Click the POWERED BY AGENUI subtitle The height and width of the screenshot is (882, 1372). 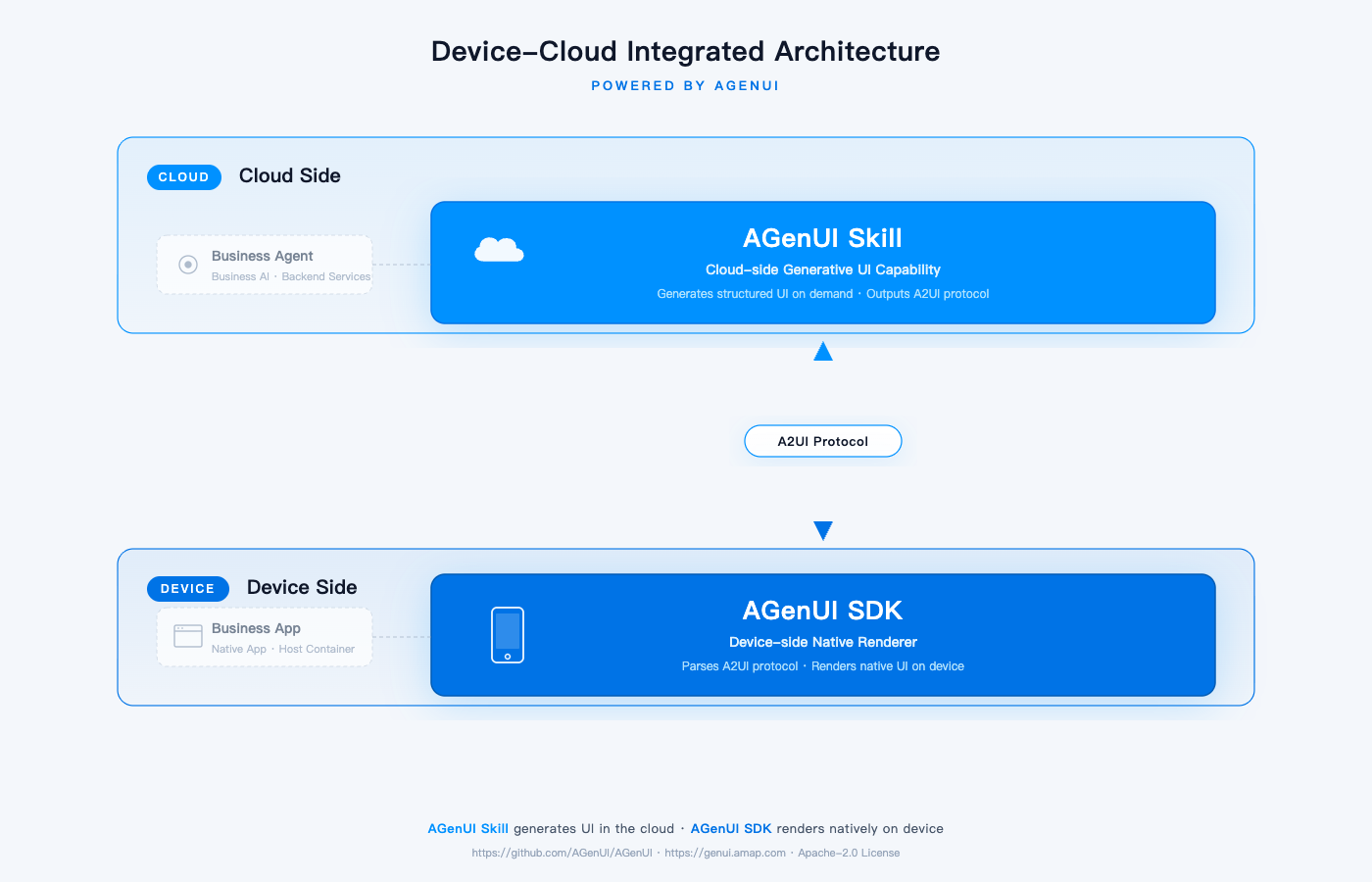pyautogui.click(x=686, y=86)
